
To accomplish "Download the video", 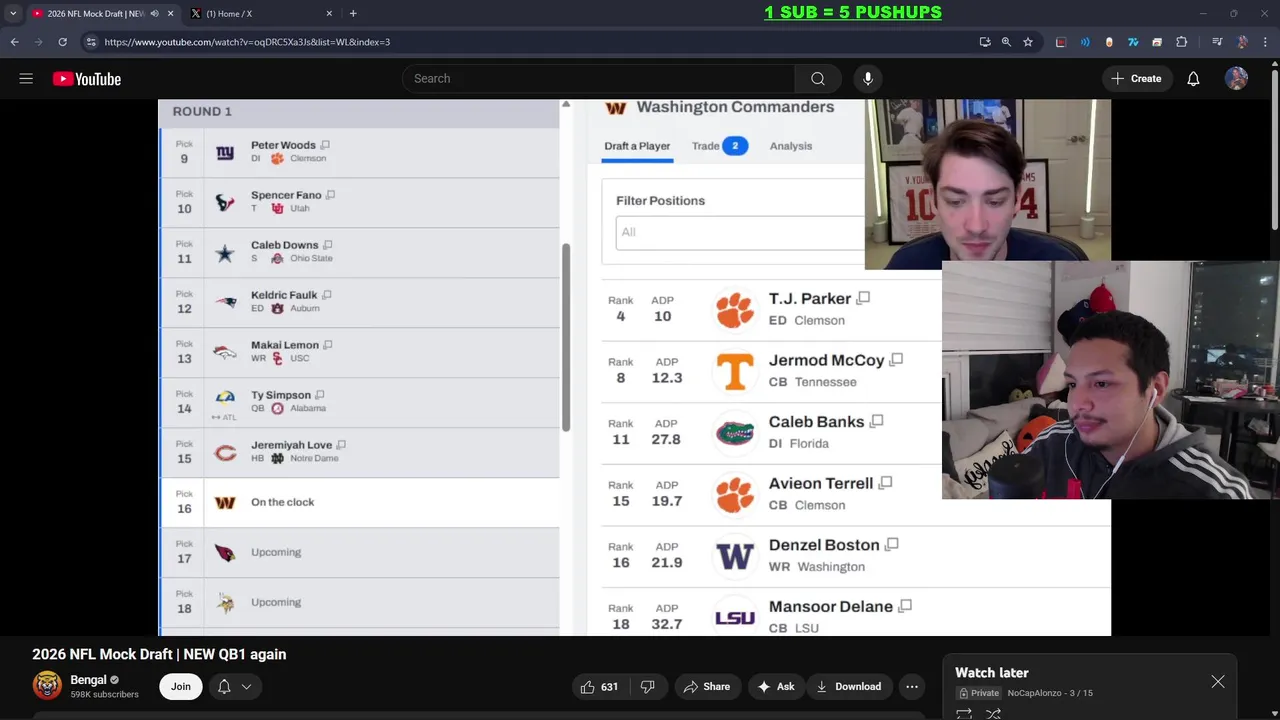I will 849,687.
